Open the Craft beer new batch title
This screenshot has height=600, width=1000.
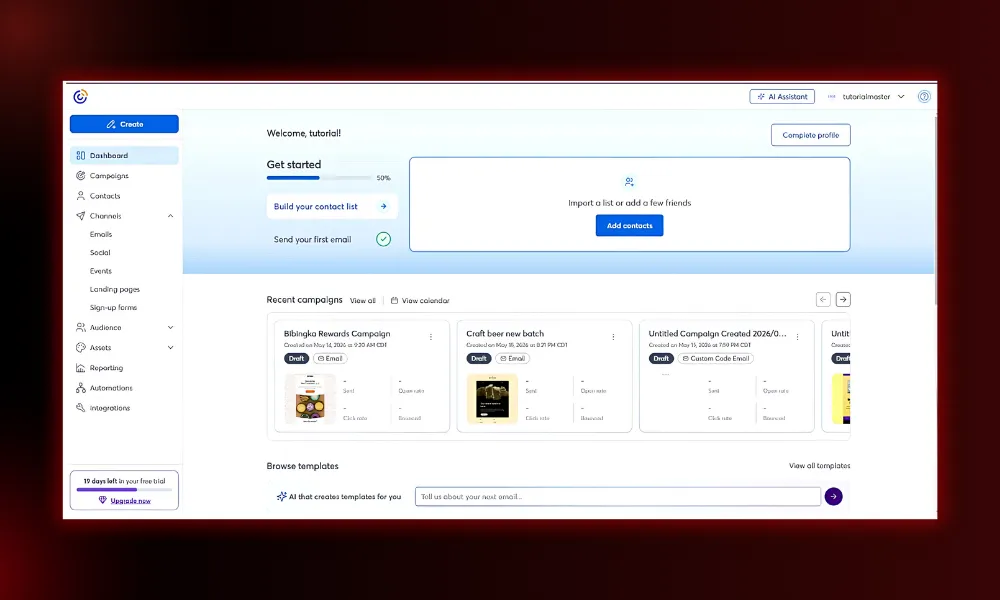[x=505, y=333]
